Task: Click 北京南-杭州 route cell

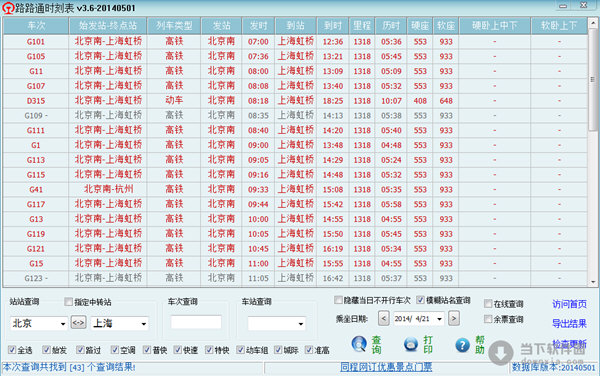Action: pyautogui.click(x=108, y=190)
